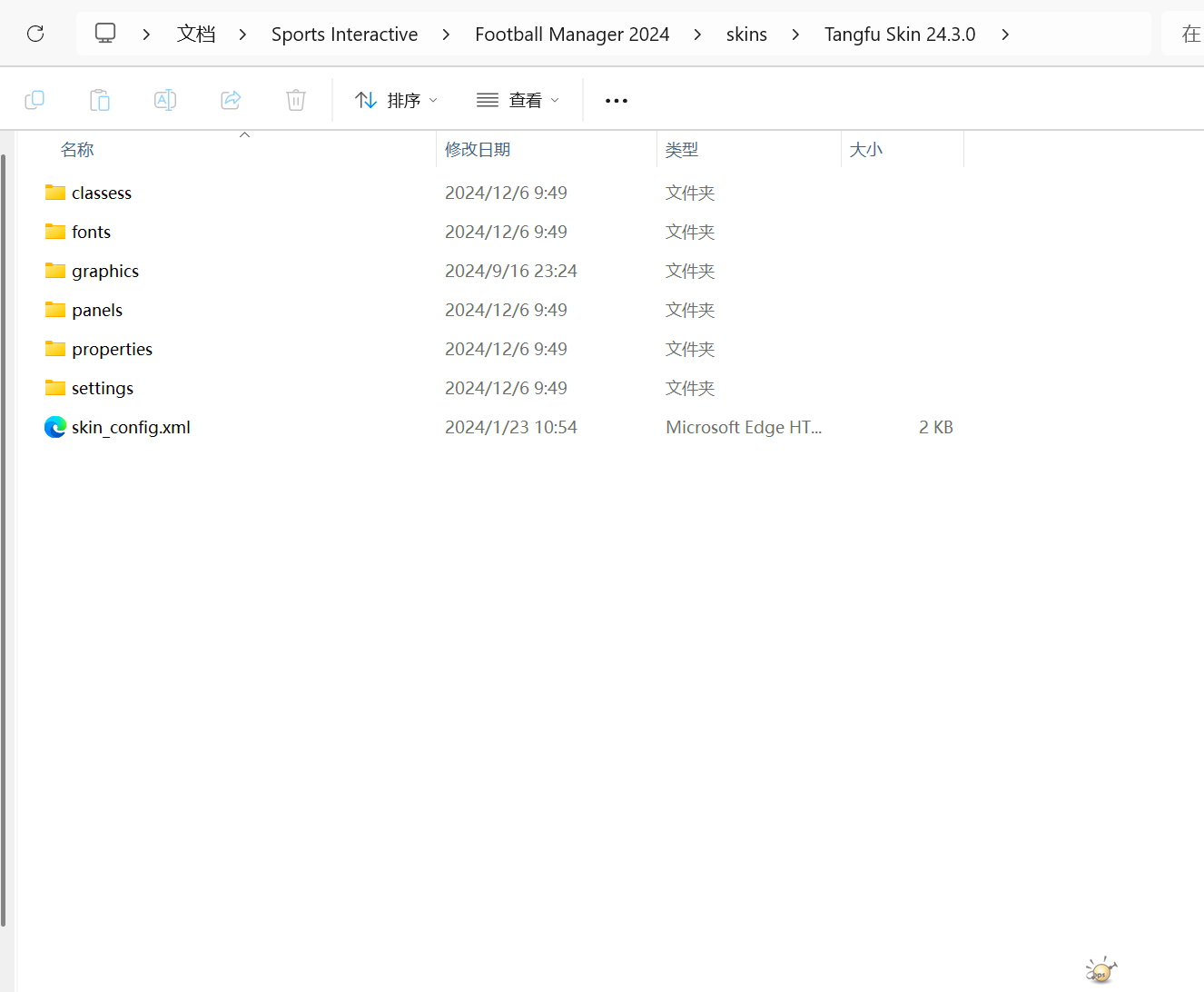Go to Sports Interactive breadcrumb
The height and width of the screenshot is (992, 1204).
pos(345,35)
